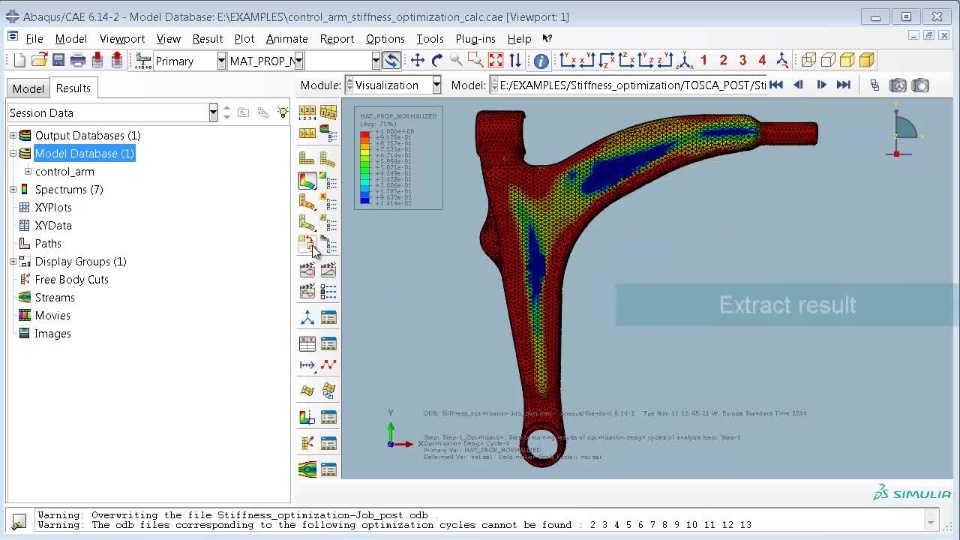Open the XY data creation tool

[307, 343]
